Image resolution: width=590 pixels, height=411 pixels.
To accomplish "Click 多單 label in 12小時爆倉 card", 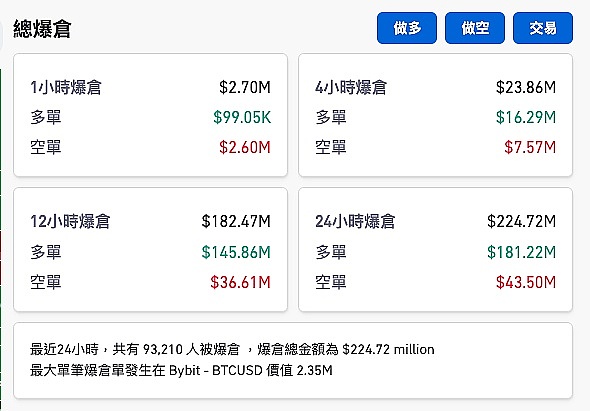I will pos(46,252).
